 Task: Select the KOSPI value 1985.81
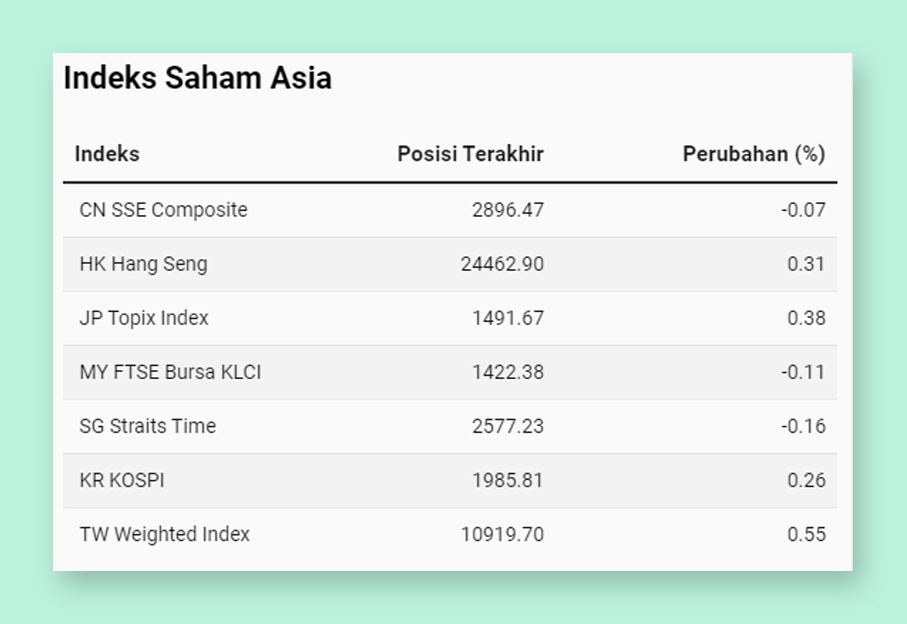(508, 480)
